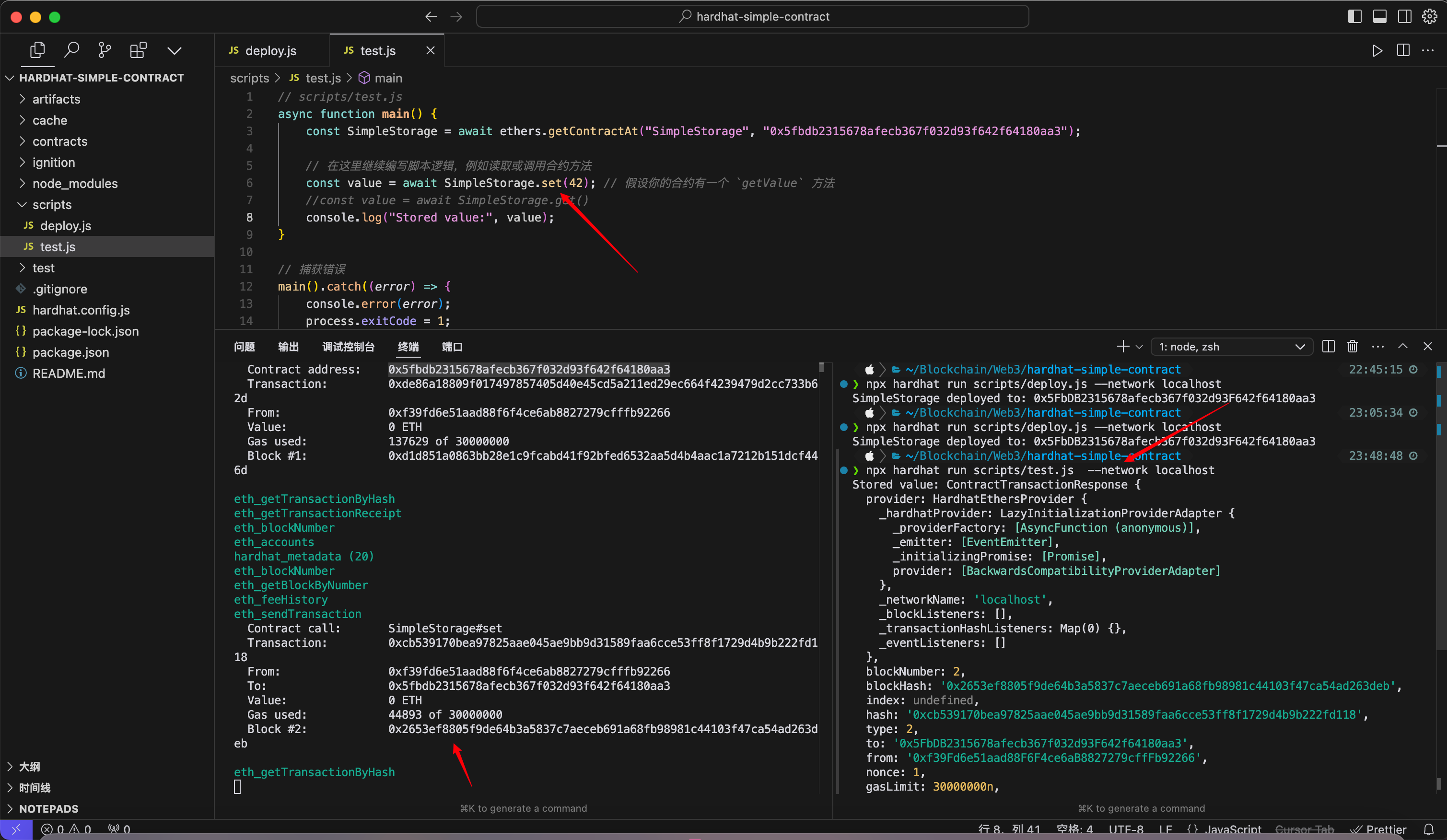Click the ports forwarded indicator
The image size is (1447, 840).
[x=119, y=829]
